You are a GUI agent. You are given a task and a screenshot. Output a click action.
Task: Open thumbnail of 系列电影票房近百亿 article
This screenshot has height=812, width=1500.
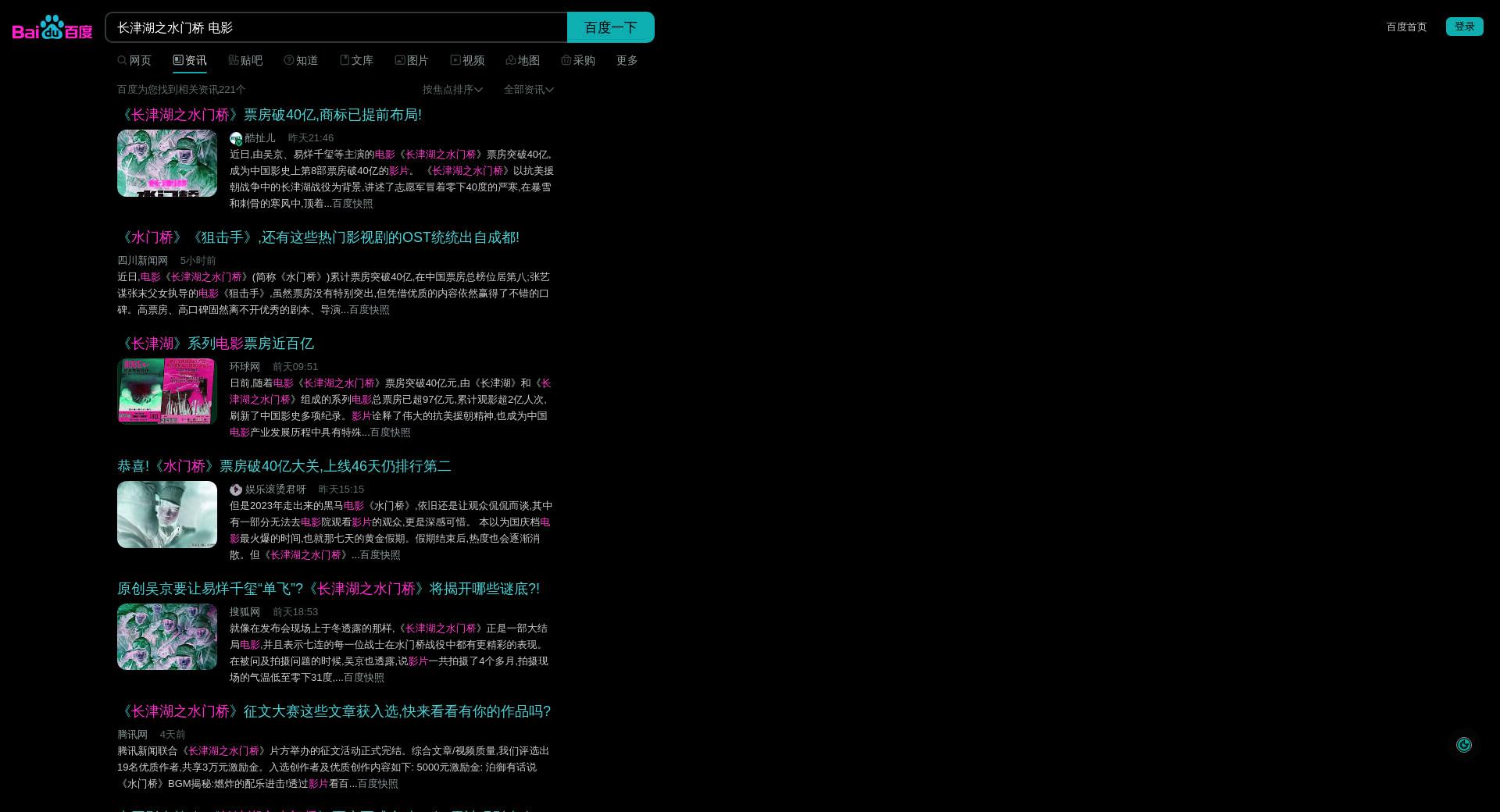(167, 392)
